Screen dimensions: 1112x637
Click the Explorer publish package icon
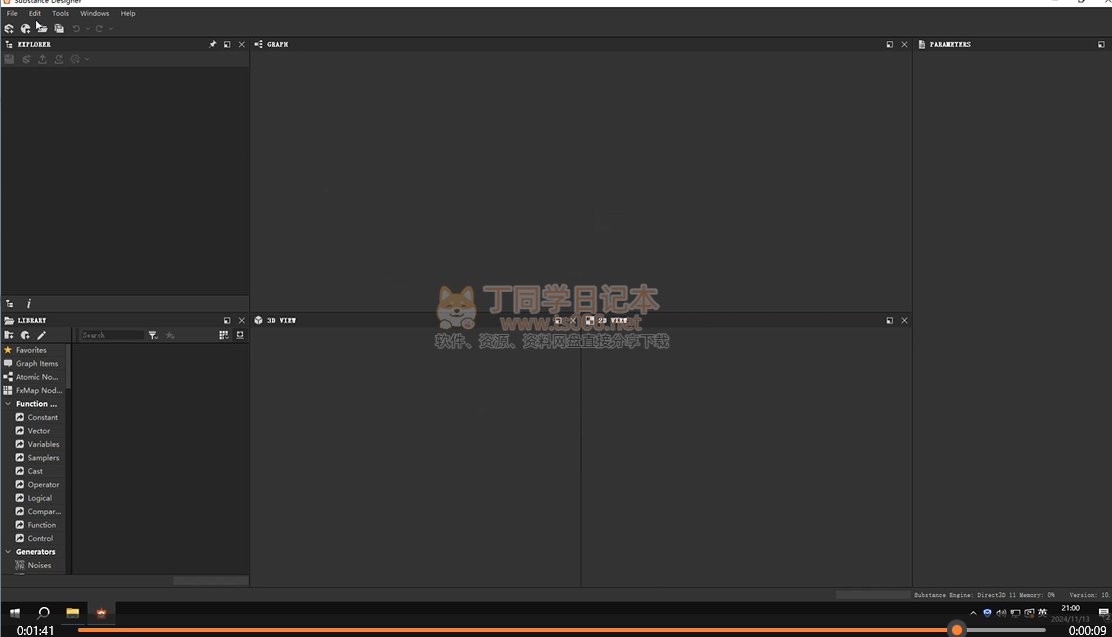pos(59,59)
